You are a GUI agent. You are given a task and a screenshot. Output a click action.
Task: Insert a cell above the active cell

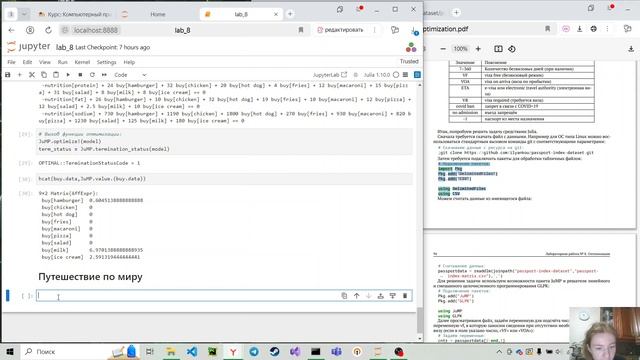[380, 296]
